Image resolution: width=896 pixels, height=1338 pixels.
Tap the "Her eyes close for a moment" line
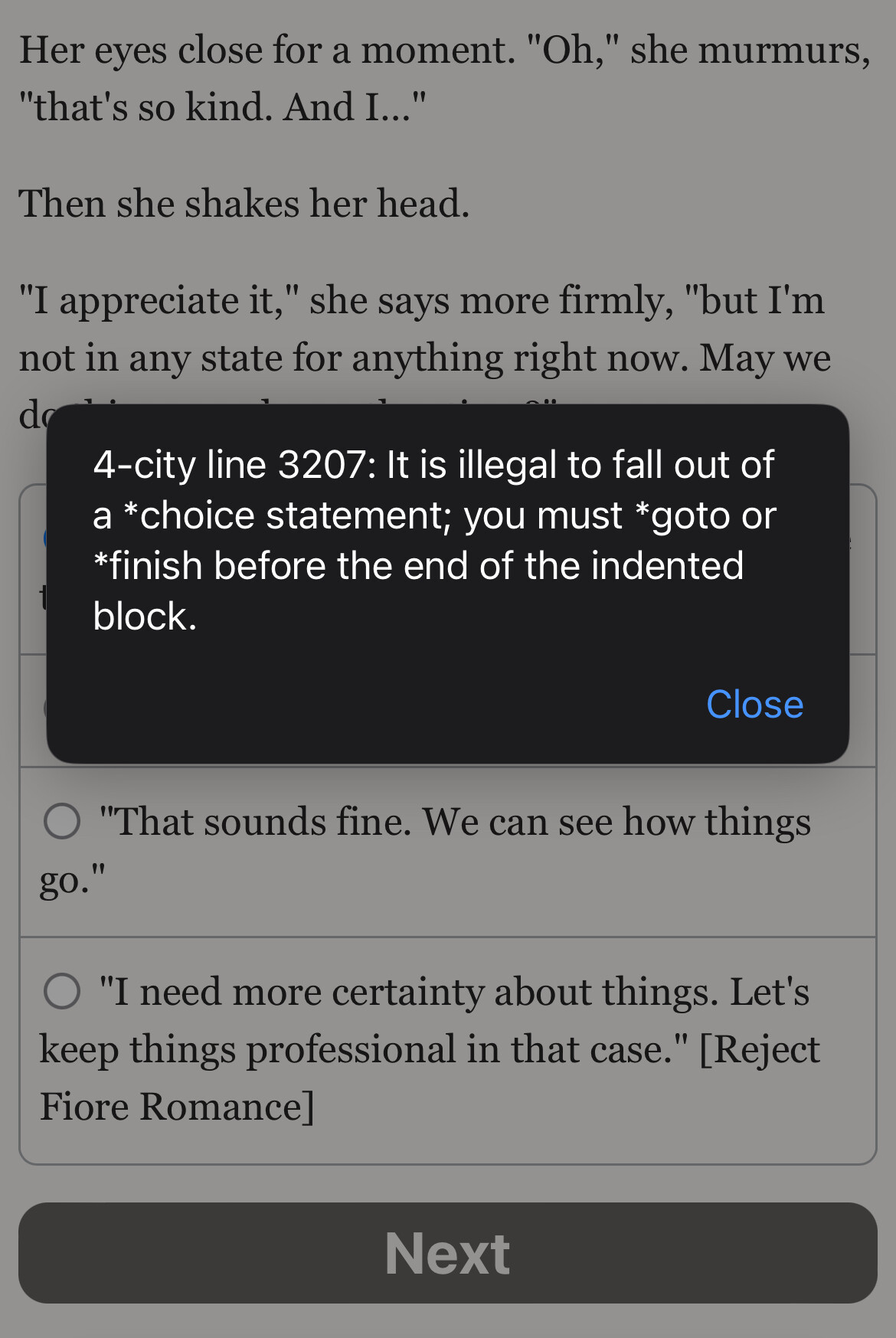(x=267, y=51)
